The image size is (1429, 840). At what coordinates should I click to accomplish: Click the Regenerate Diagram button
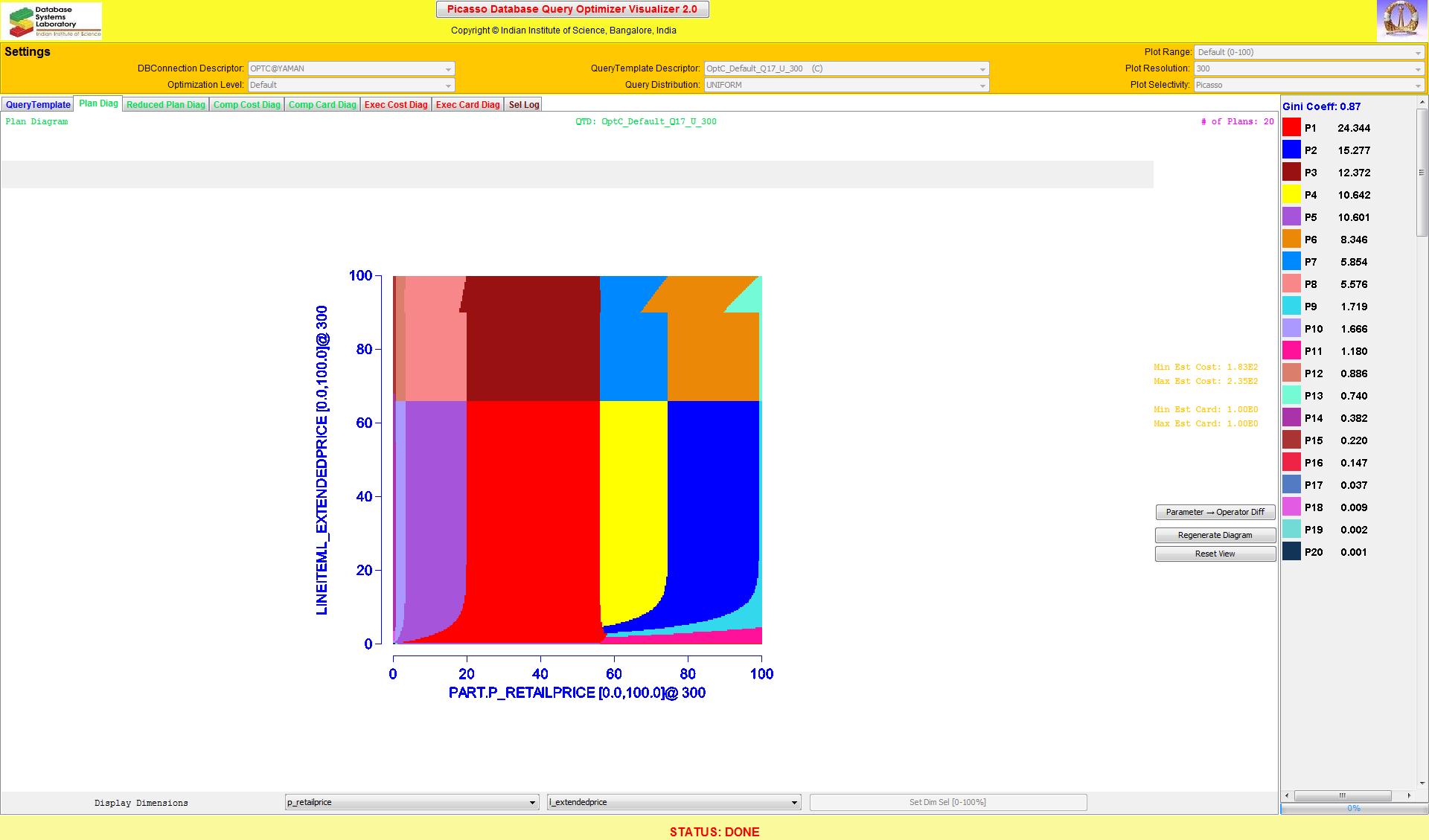[1215, 535]
